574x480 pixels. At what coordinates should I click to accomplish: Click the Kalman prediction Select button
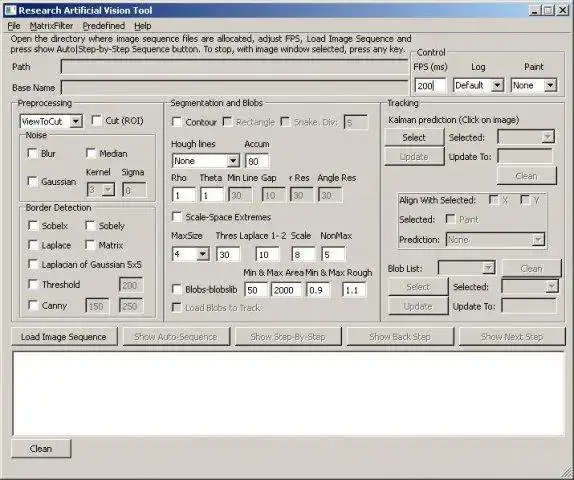pos(414,138)
